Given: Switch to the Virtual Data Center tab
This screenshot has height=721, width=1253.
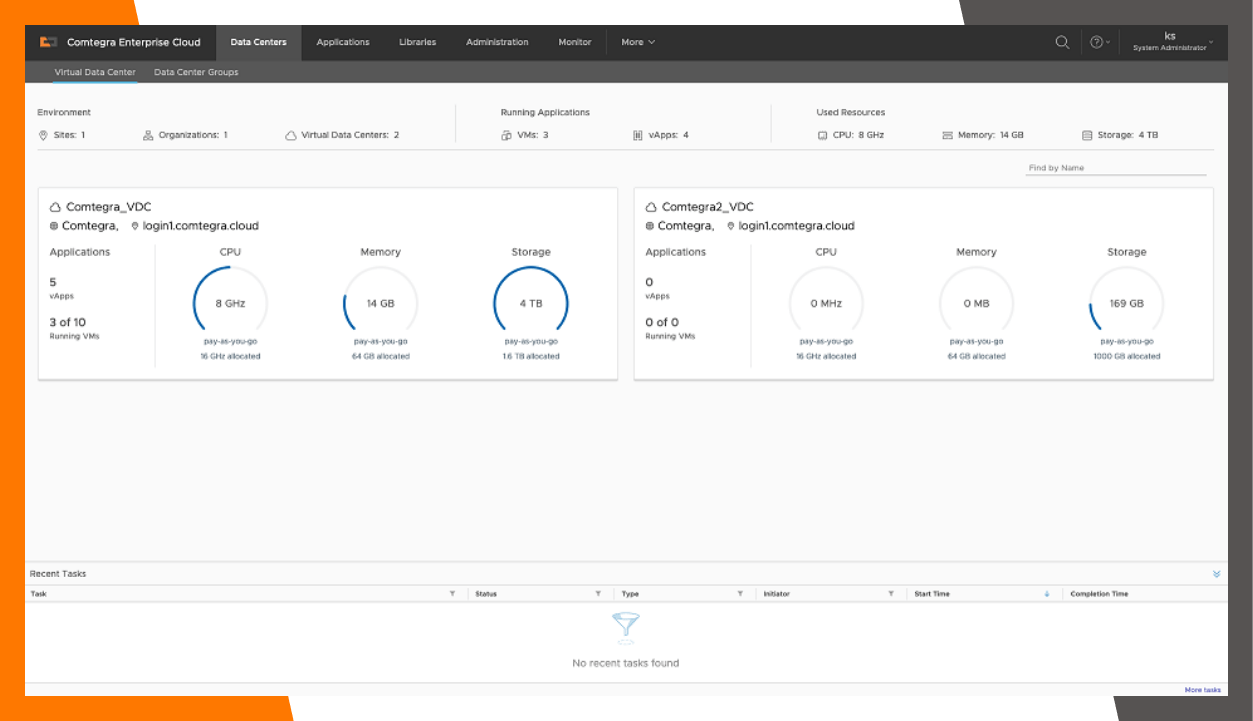Looking at the screenshot, I should (95, 72).
